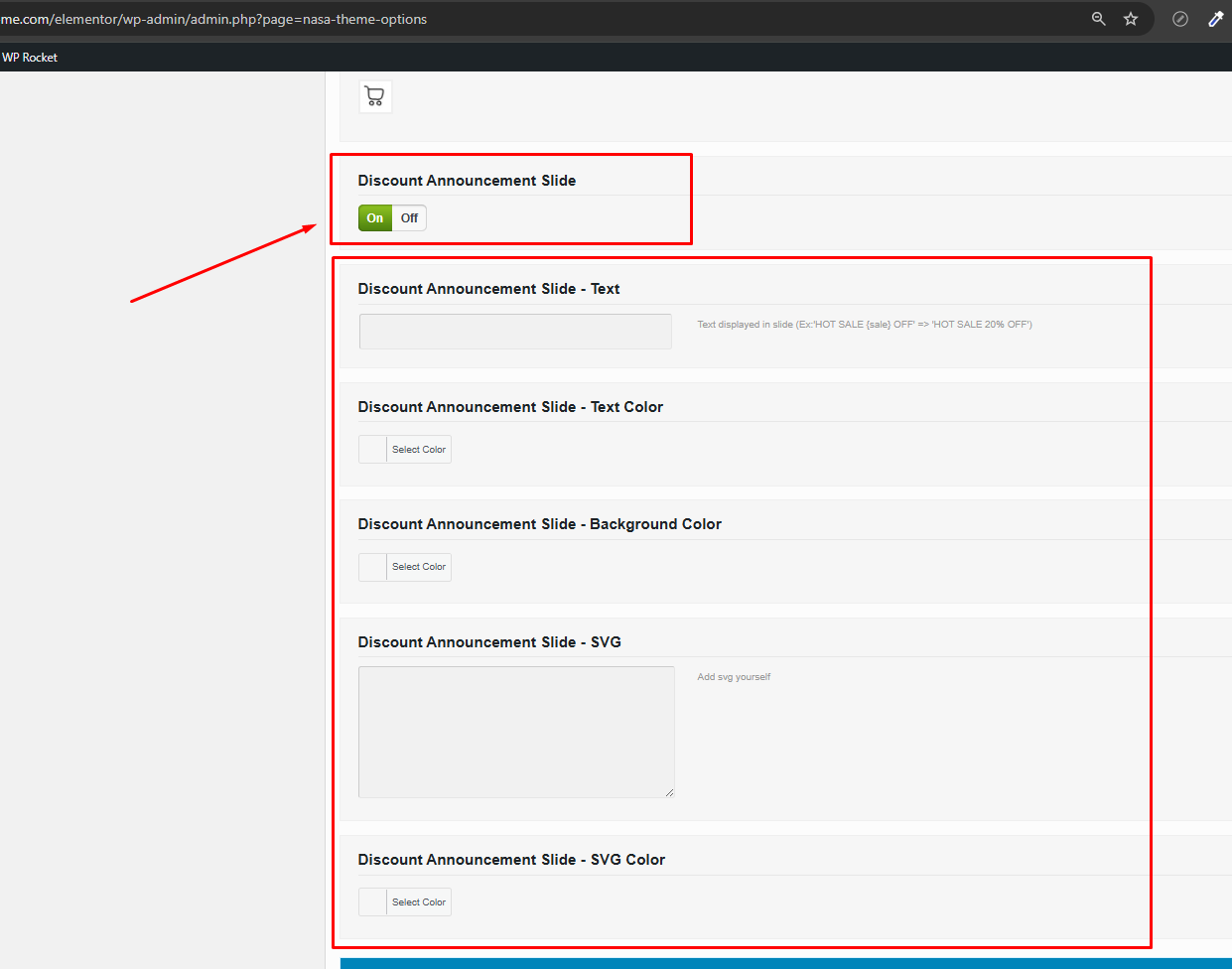Turn Discount Announcement Slide Off
This screenshot has height=969, width=1232.
[409, 218]
